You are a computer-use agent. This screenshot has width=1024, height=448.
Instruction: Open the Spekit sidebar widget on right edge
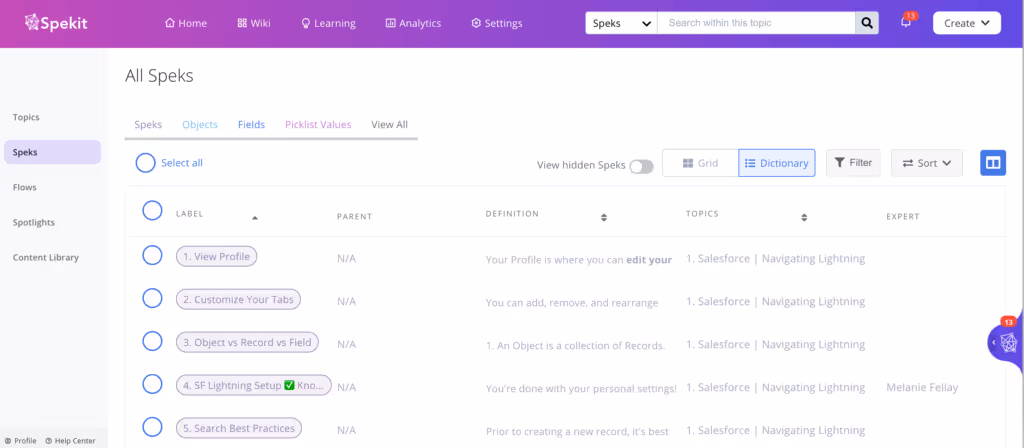tap(1006, 342)
